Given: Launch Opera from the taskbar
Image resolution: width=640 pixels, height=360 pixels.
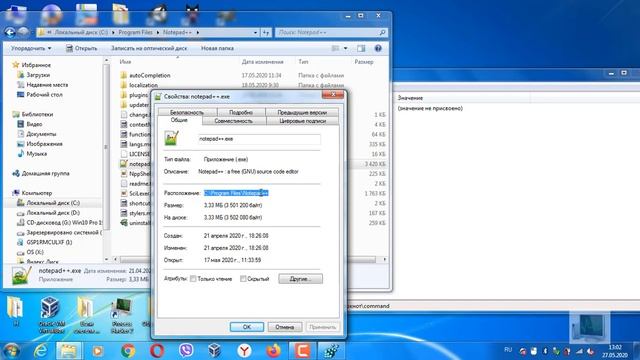Looking at the screenshot, I should pos(157,351).
